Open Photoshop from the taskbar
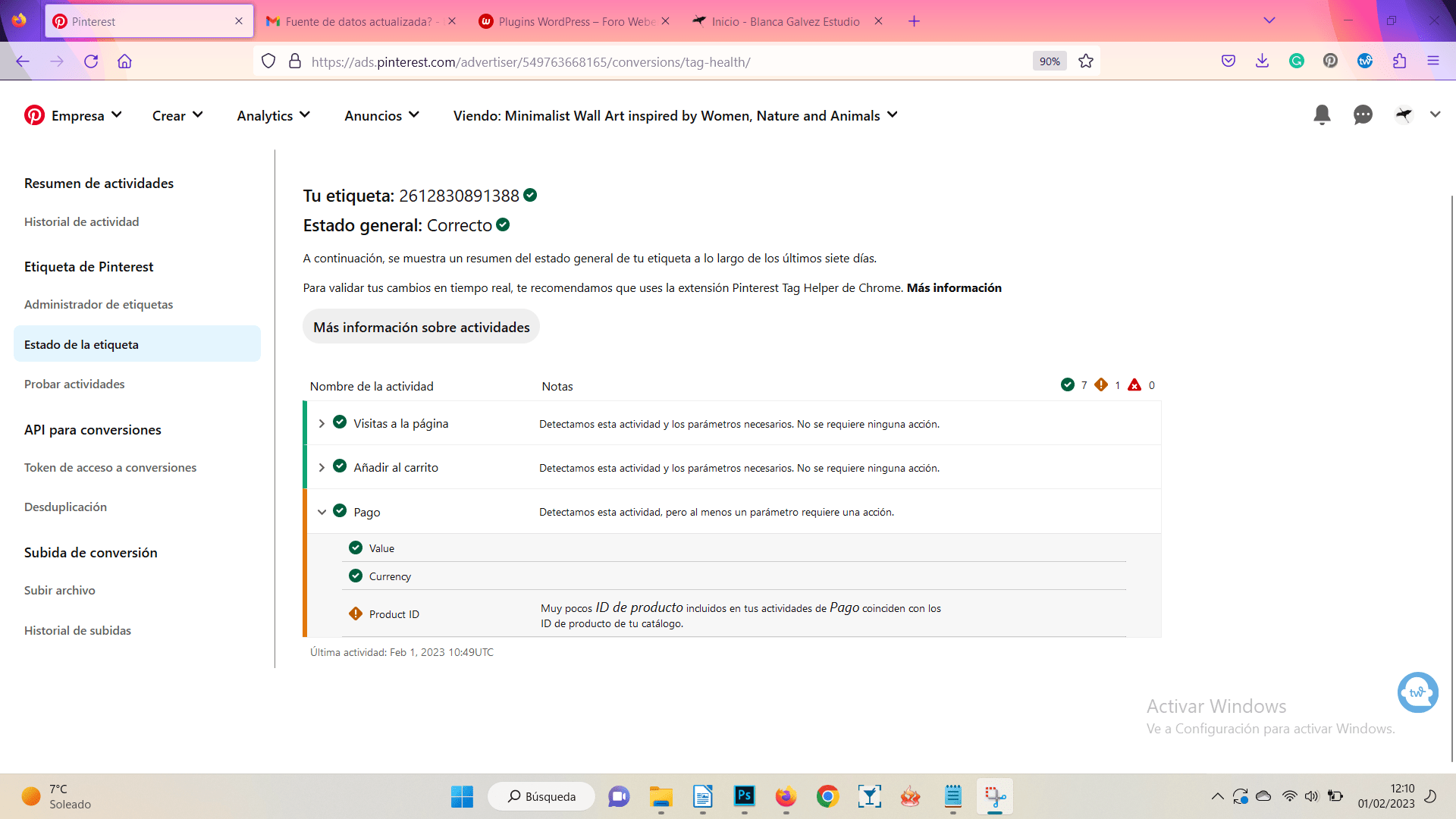The width and height of the screenshot is (1456, 819). tap(745, 796)
